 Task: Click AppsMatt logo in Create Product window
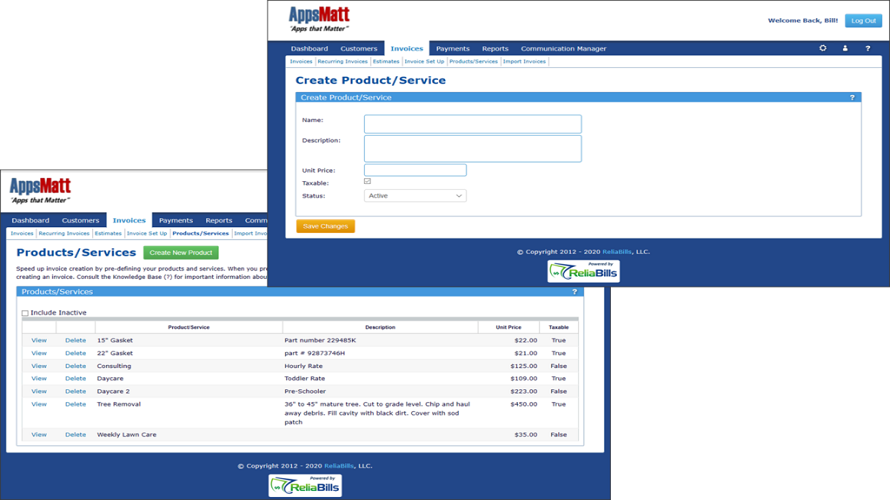pyautogui.click(x=319, y=19)
